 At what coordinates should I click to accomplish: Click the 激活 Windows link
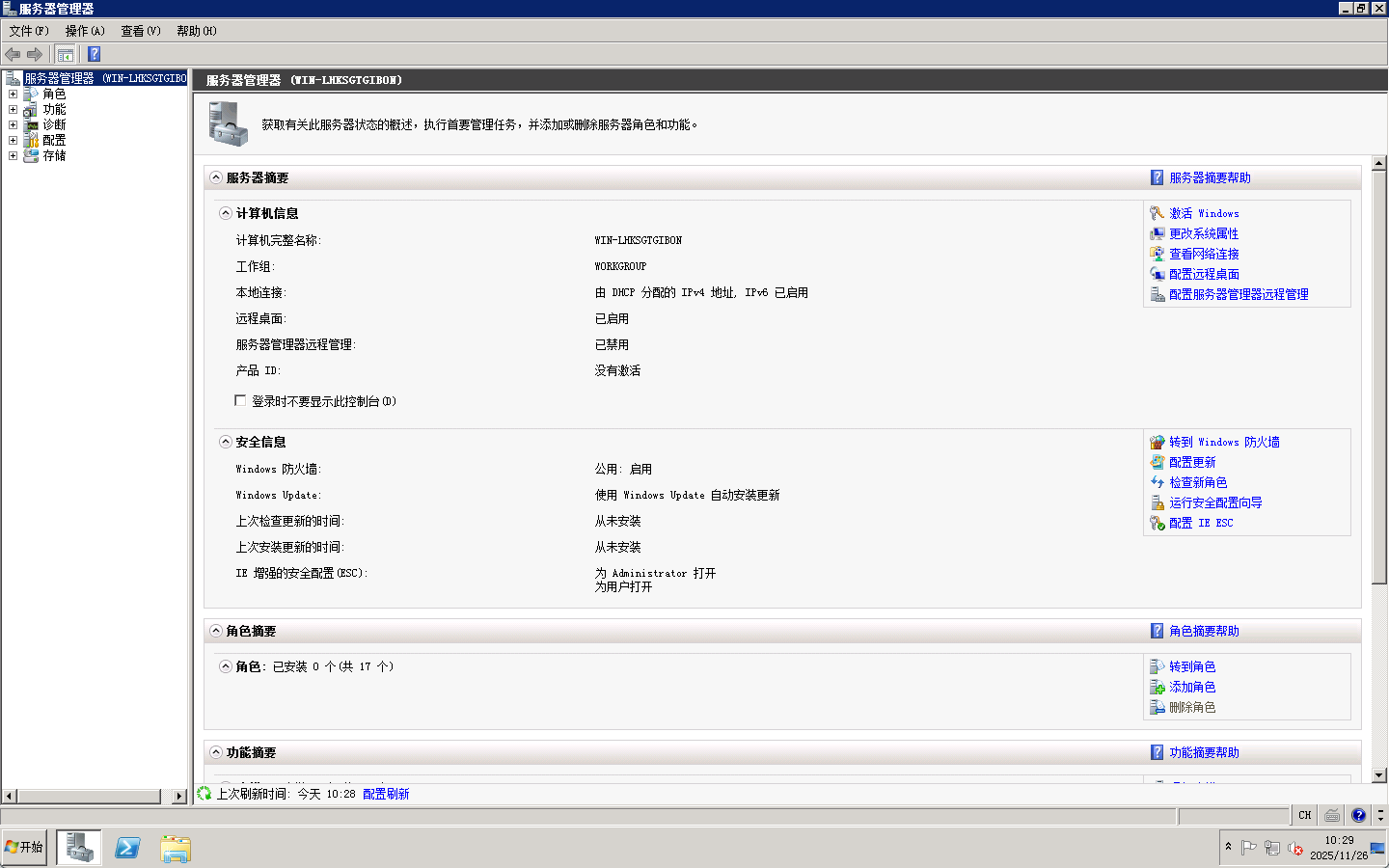(1205, 213)
